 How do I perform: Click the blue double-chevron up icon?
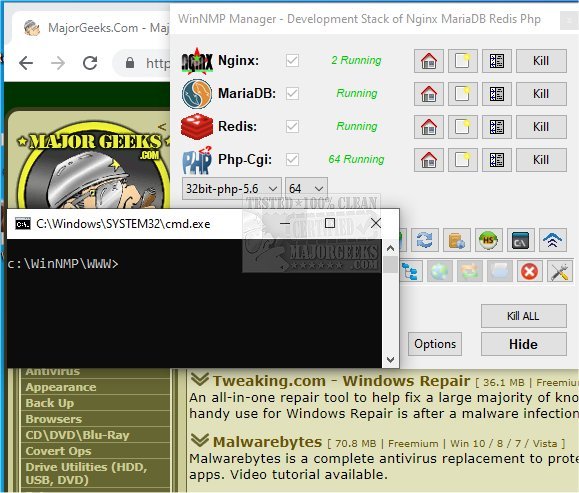click(x=552, y=240)
